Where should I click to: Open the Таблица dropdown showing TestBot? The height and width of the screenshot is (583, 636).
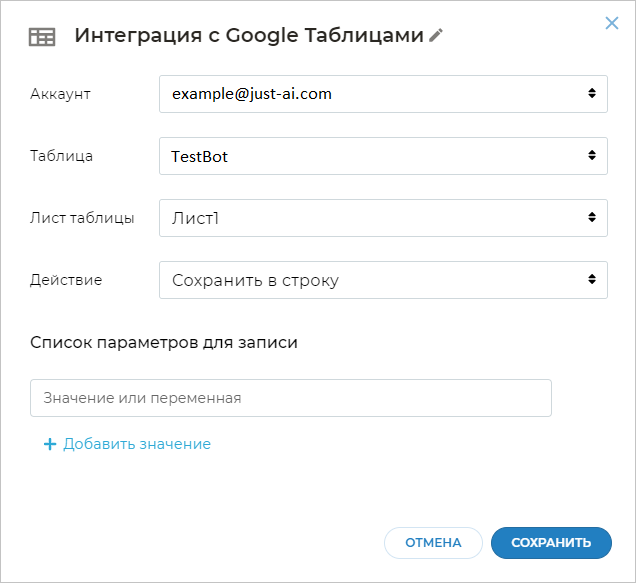(383, 156)
